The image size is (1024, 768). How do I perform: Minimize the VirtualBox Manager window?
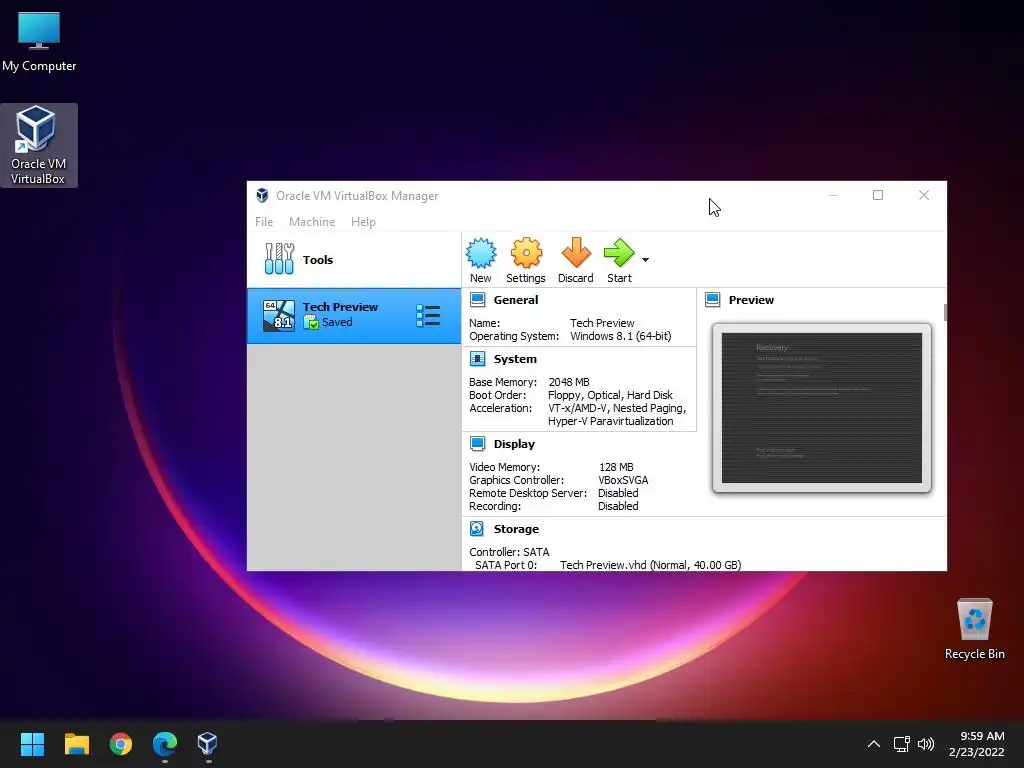tap(833, 195)
